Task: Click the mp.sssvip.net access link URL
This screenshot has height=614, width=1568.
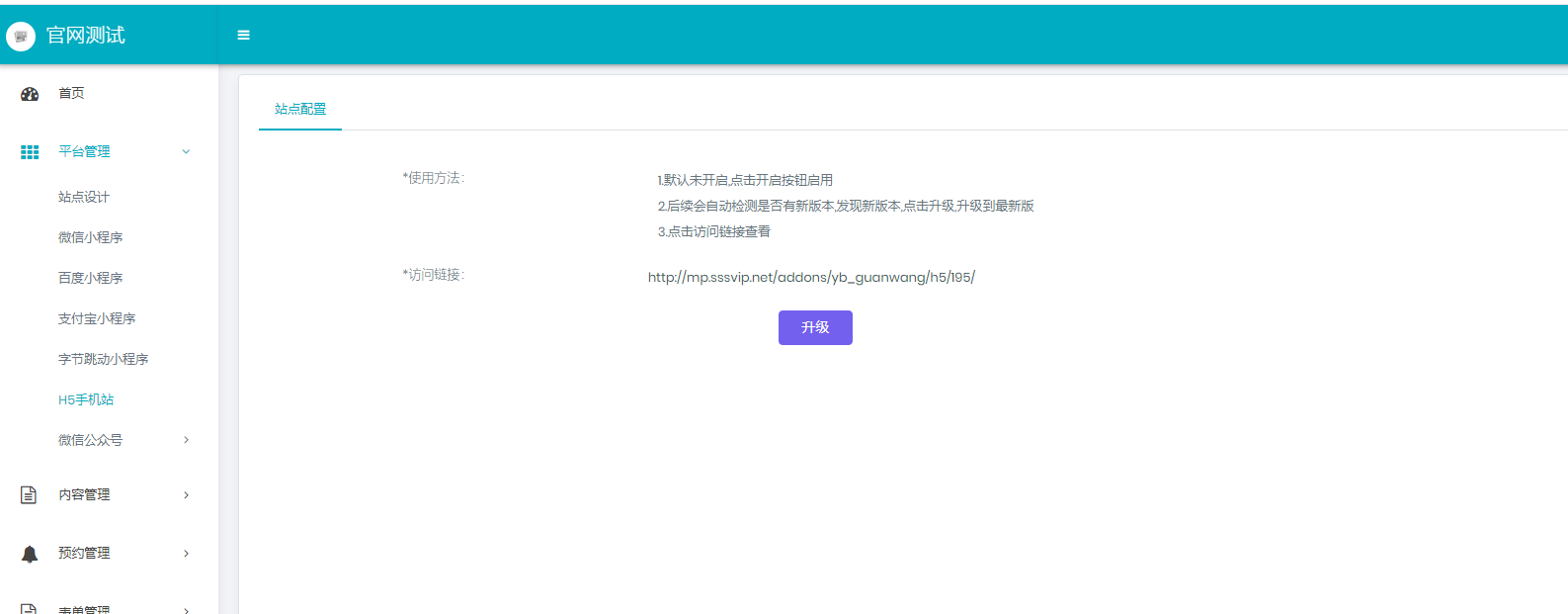Action: click(811, 277)
